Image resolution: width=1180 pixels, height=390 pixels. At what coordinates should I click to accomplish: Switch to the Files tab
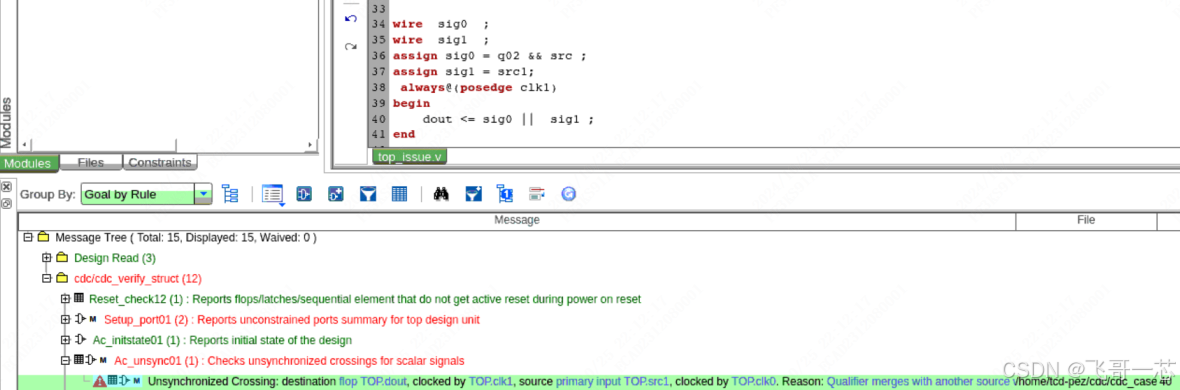(90, 163)
